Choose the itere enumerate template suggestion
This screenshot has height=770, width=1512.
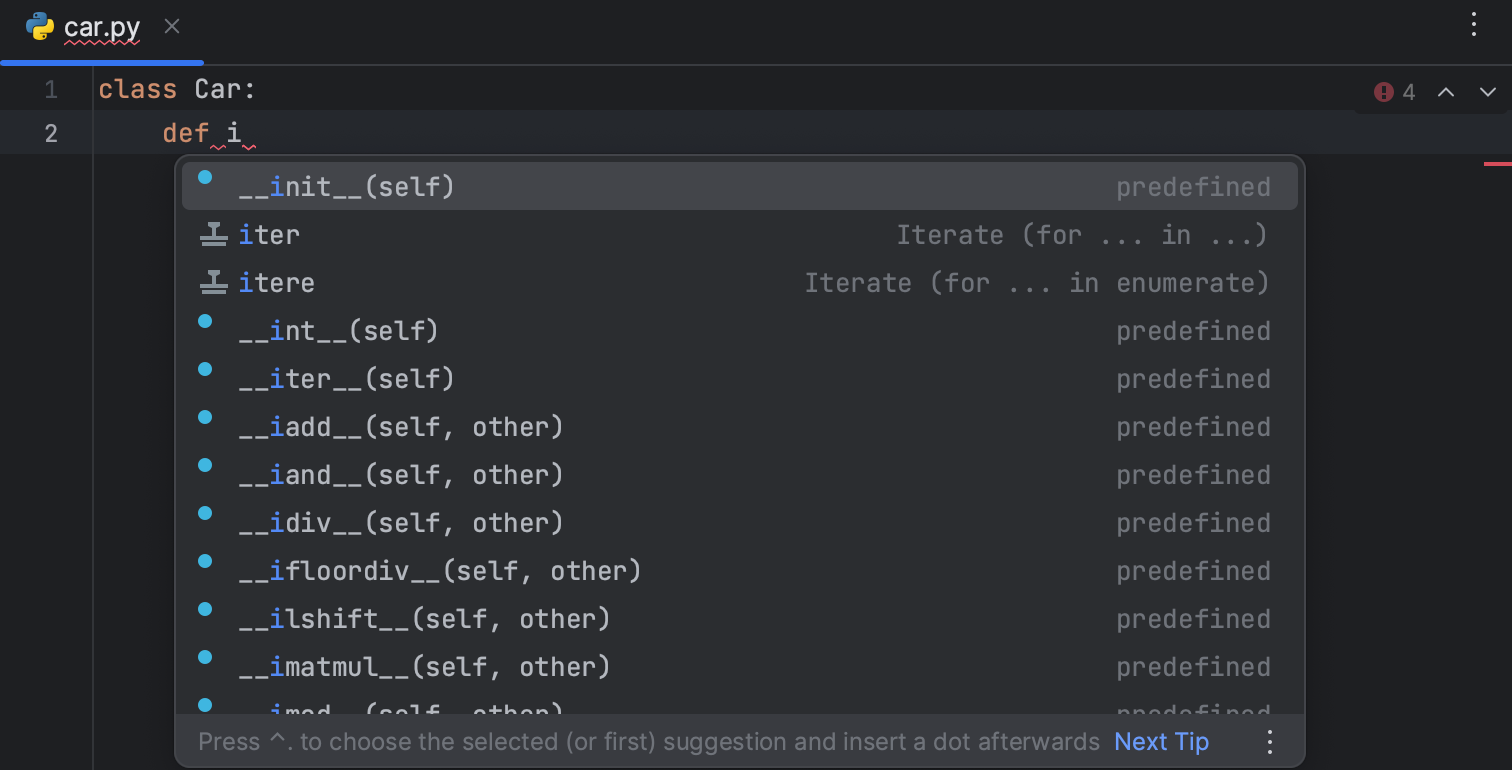(276, 282)
